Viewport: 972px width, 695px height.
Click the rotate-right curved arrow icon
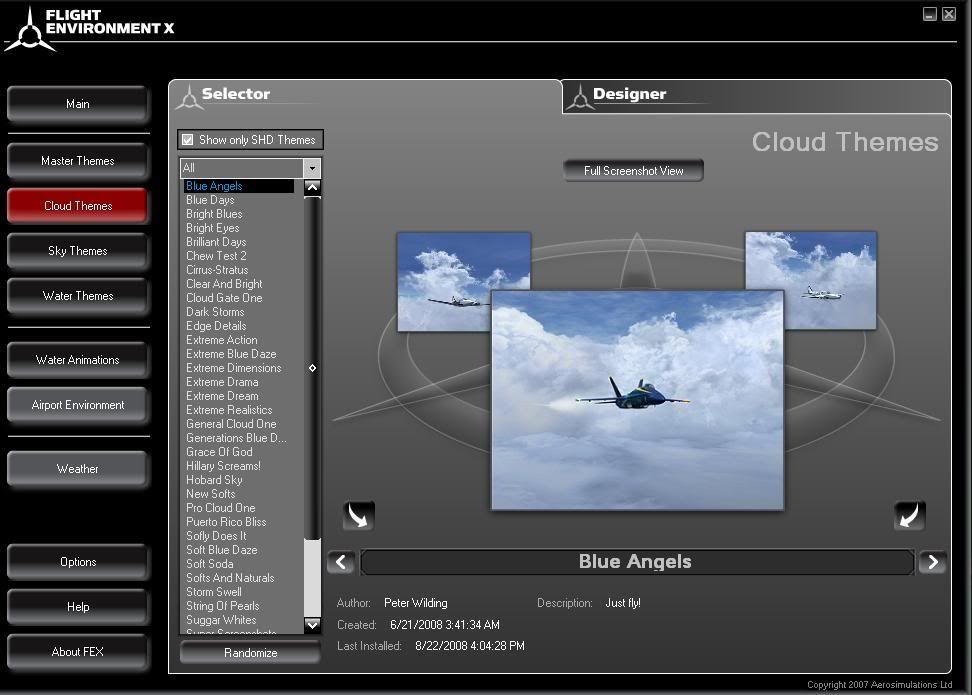[909, 516]
